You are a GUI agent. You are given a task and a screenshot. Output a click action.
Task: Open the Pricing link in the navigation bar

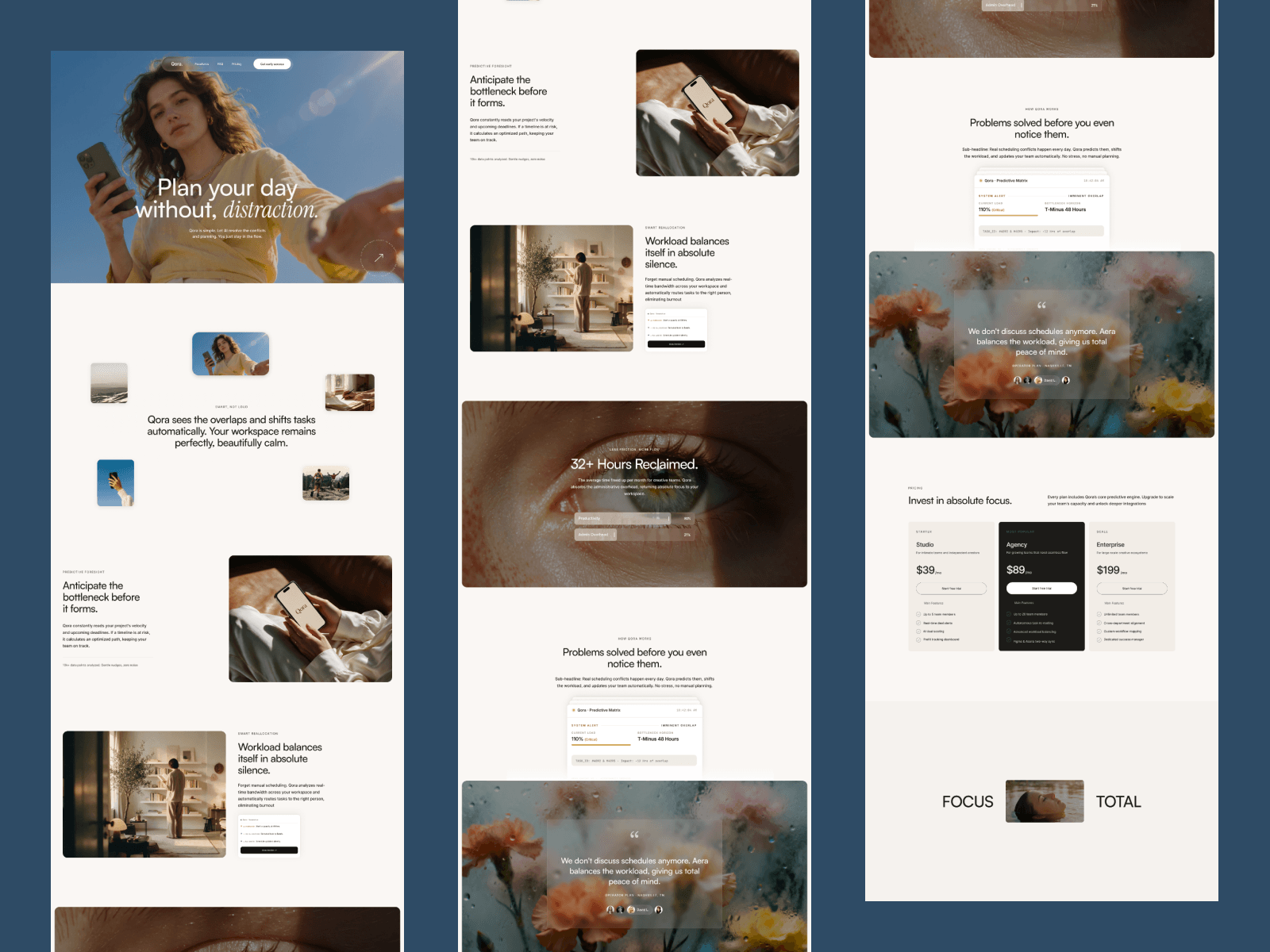(x=237, y=64)
